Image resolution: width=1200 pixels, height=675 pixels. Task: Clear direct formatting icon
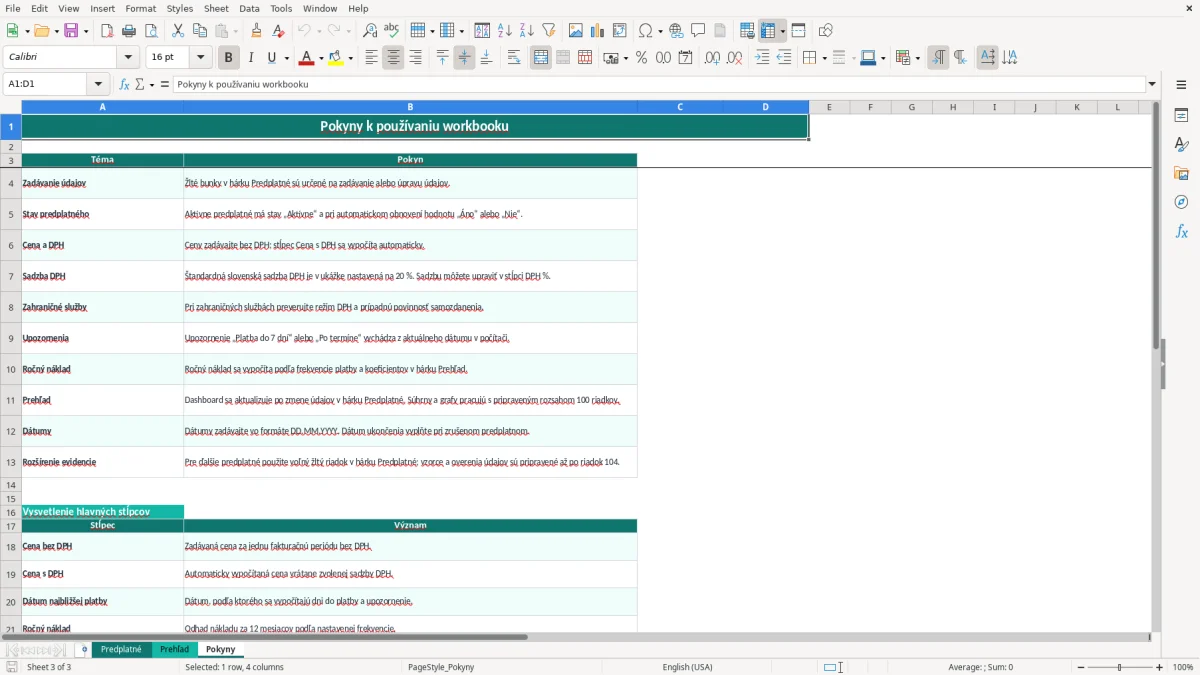(x=279, y=31)
